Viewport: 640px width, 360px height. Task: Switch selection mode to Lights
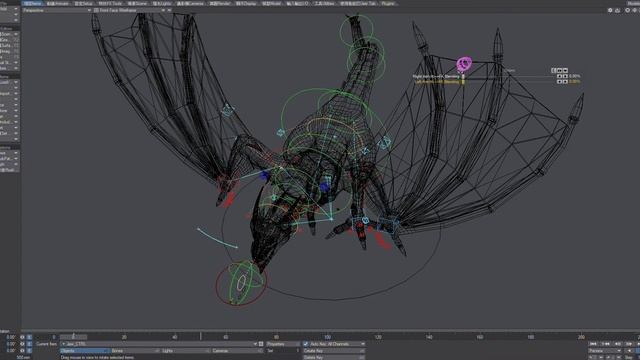coord(186,351)
